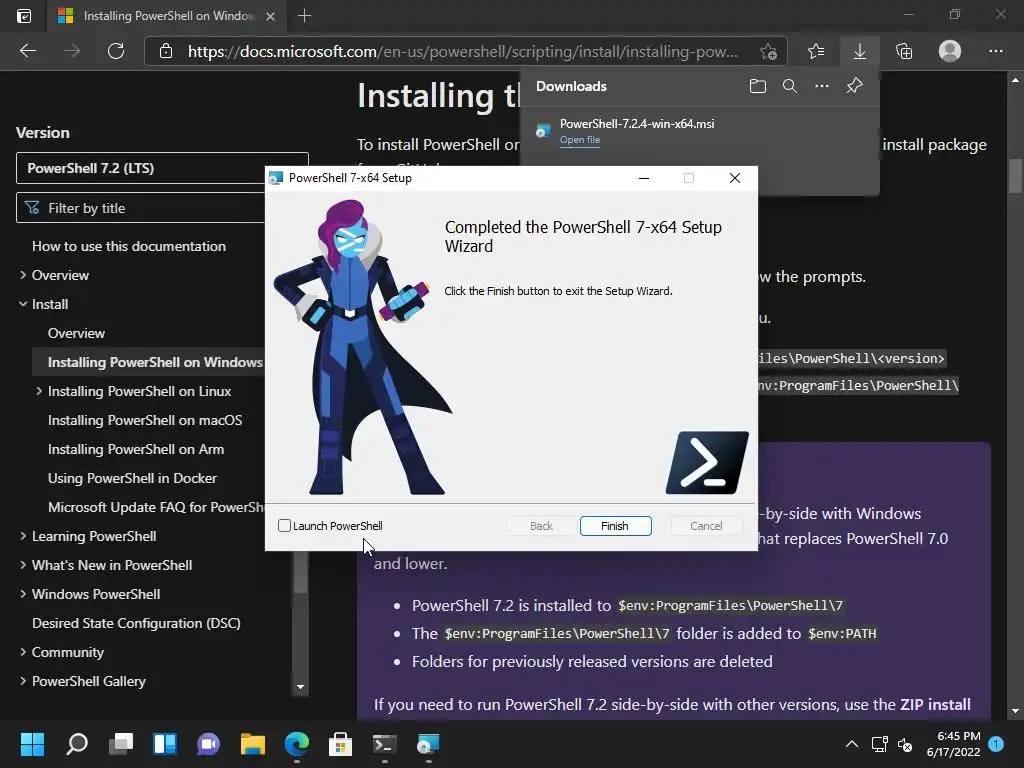Click the address bar URL
This screenshot has height=768, width=1024.
[x=462, y=52]
